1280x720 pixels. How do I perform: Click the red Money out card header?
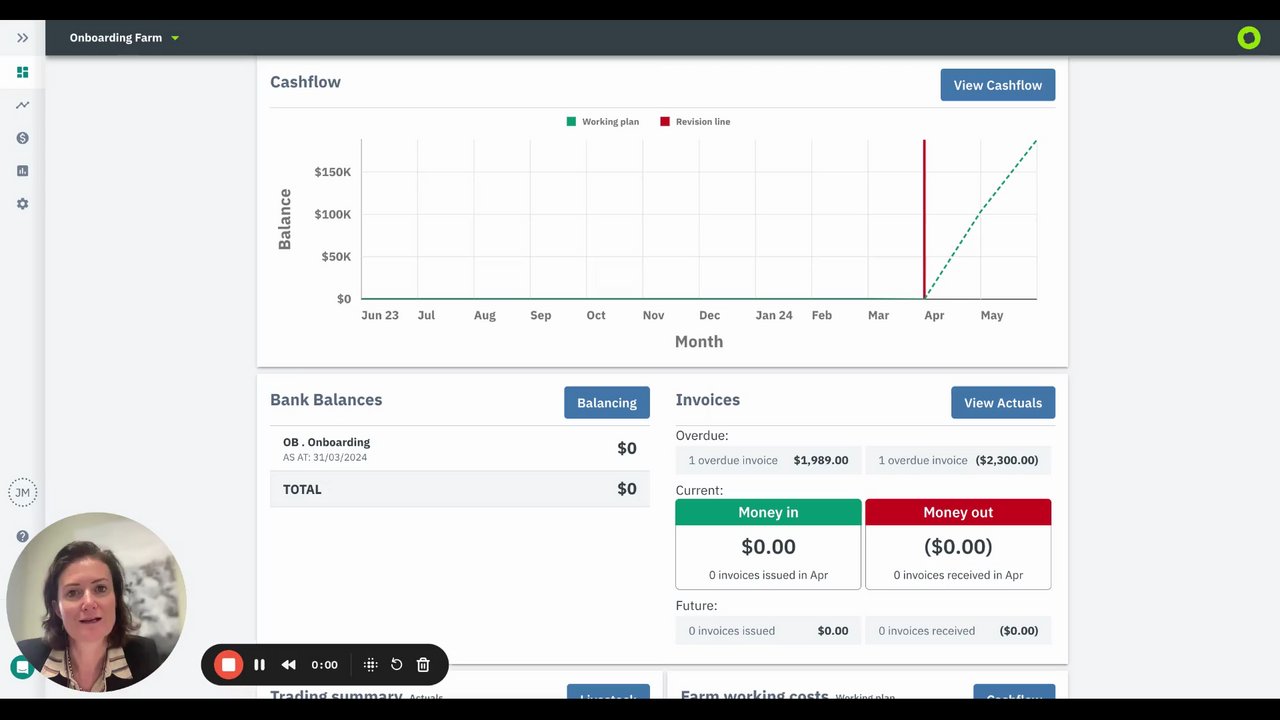(958, 512)
